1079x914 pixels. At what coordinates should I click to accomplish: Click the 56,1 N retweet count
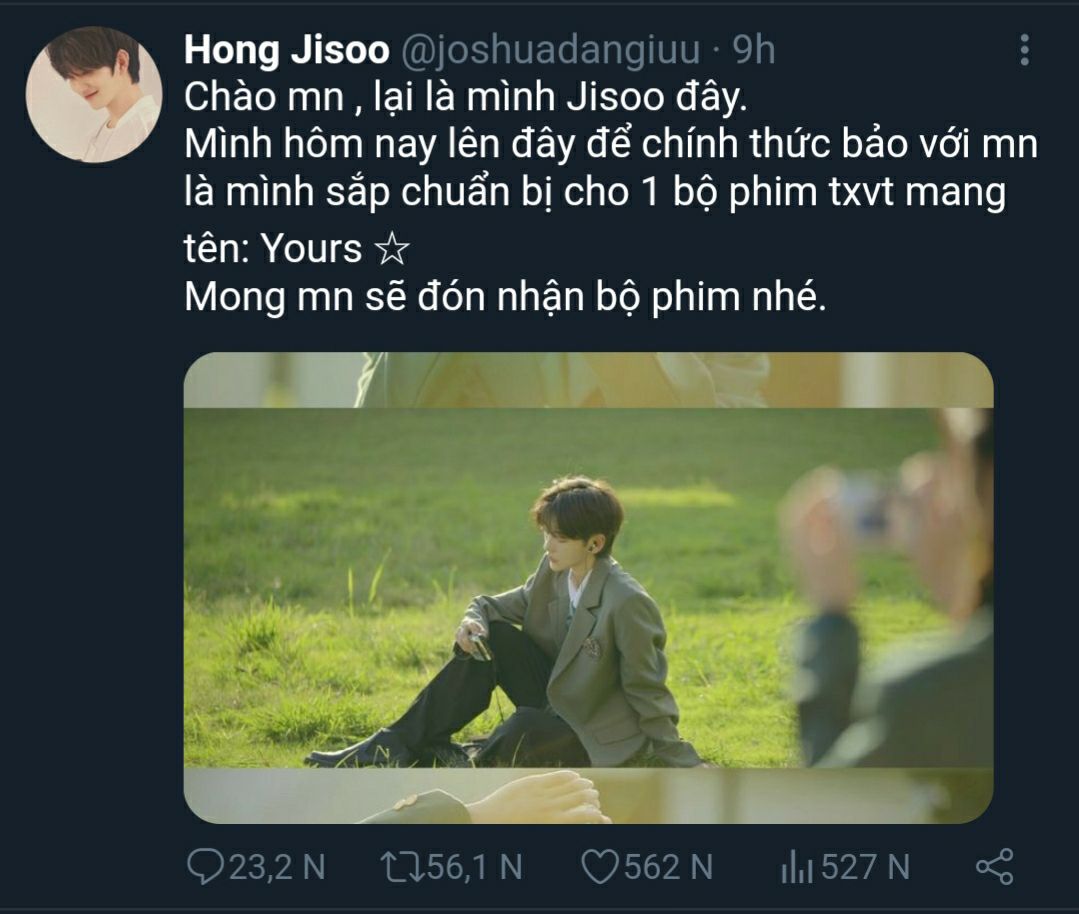click(475, 867)
